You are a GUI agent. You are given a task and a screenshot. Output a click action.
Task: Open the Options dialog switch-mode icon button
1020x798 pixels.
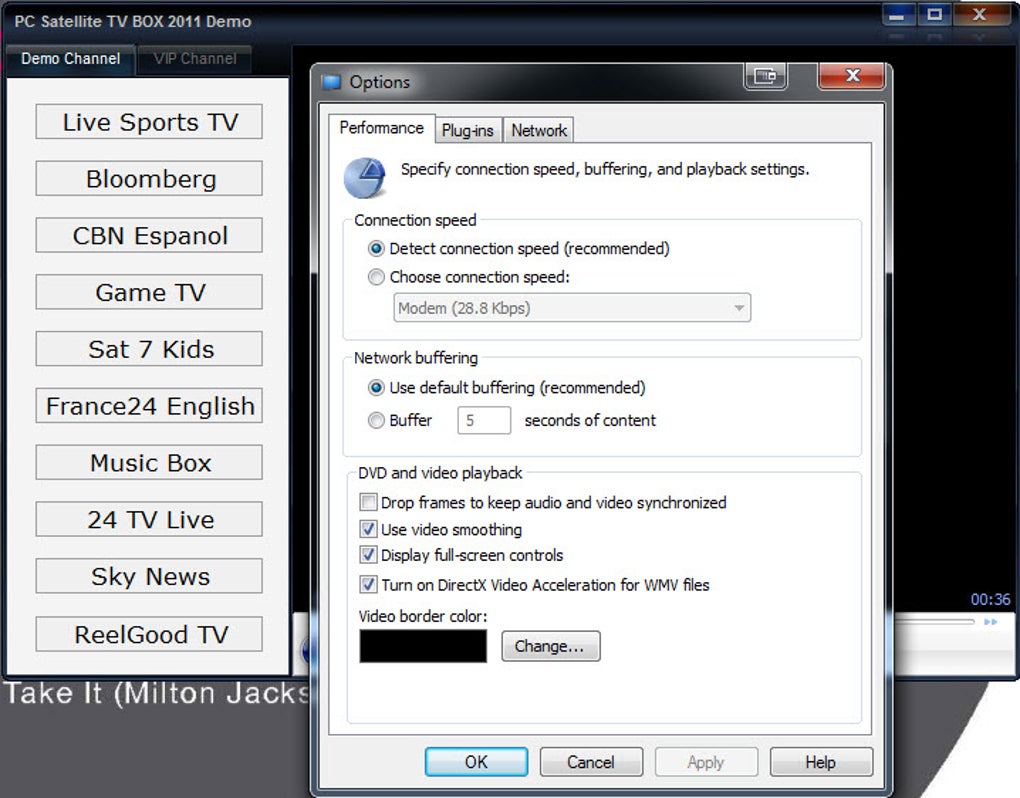[x=765, y=77]
